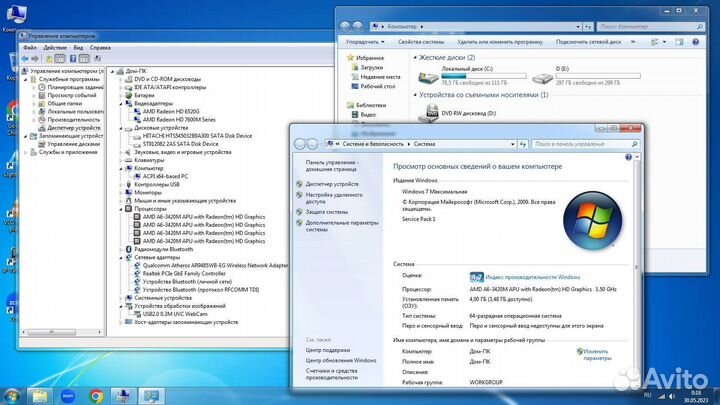Expand the Мониторы category
Image resolution: width=720 pixels, height=405 pixels.
pyautogui.click(x=121, y=192)
